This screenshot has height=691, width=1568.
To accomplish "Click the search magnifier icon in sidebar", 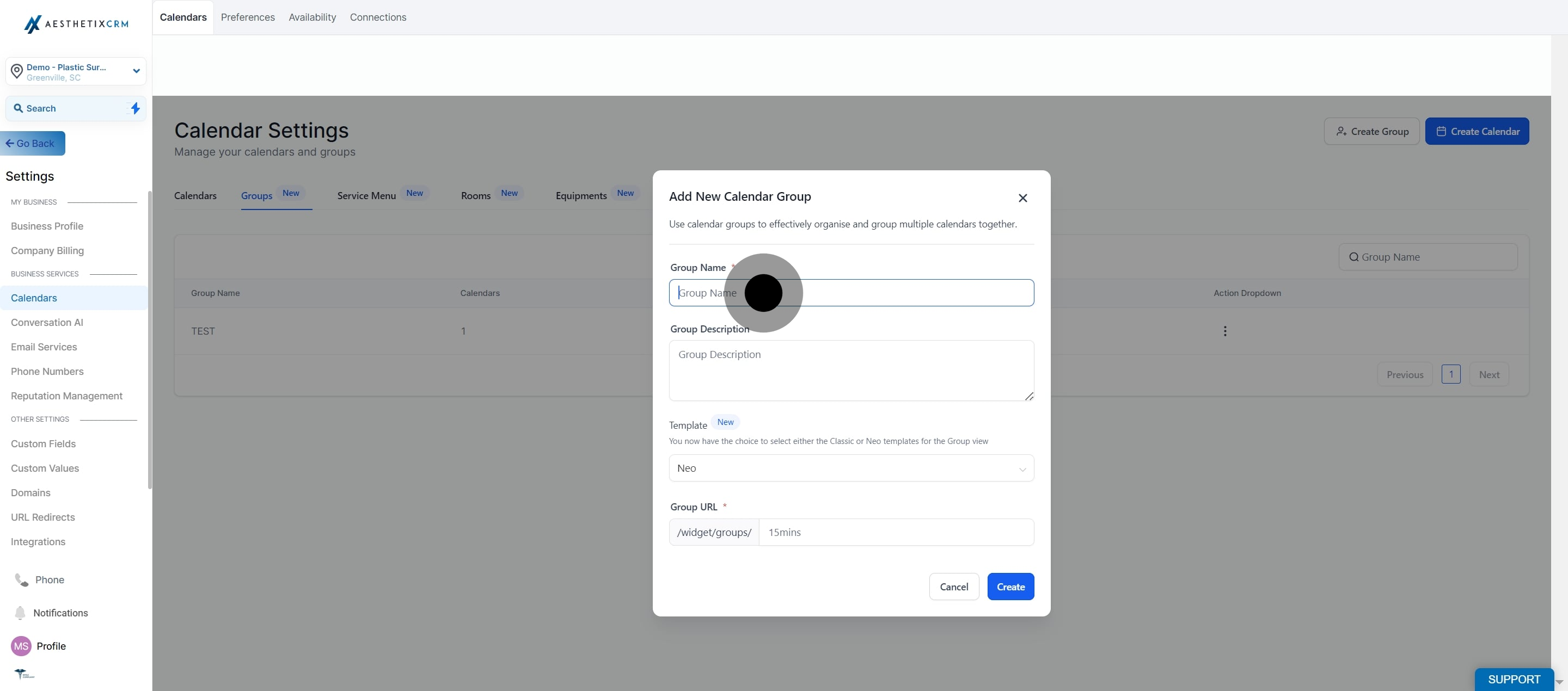I will pyautogui.click(x=19, y=108).
